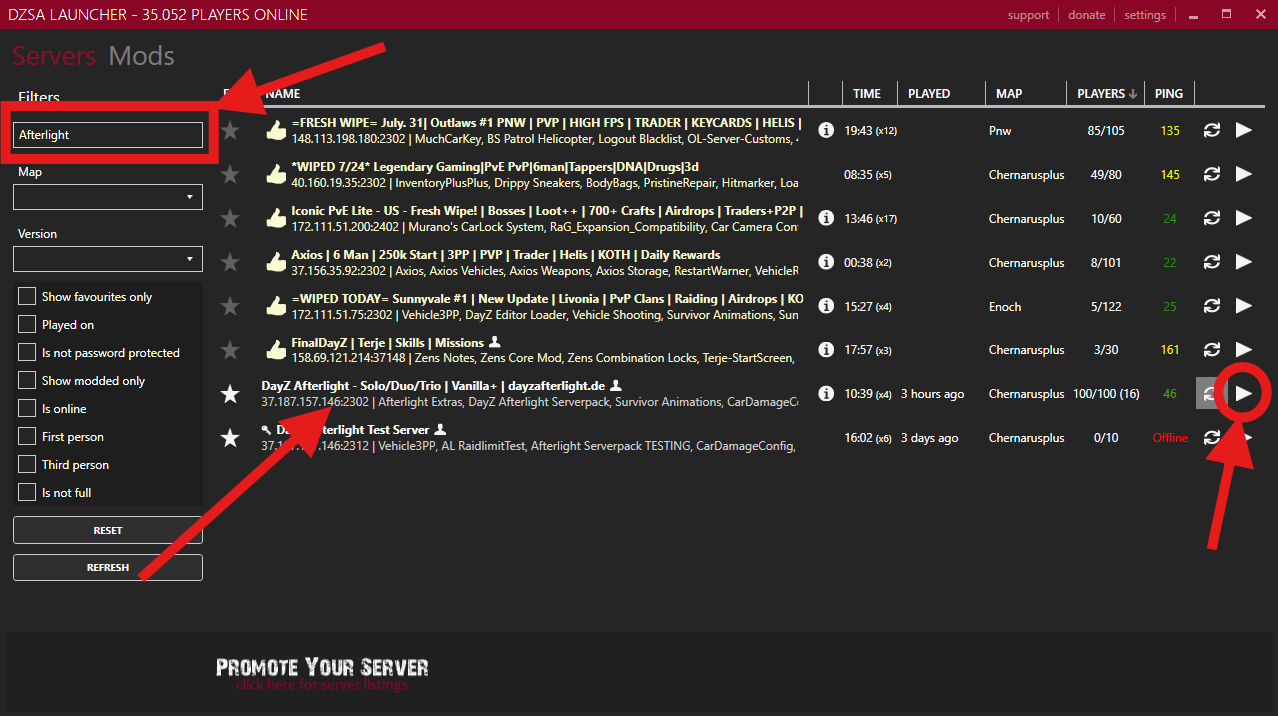This screenshot has height=716, width=1278.
Task: Open launcher settings
Action: tap(1145, 15)
